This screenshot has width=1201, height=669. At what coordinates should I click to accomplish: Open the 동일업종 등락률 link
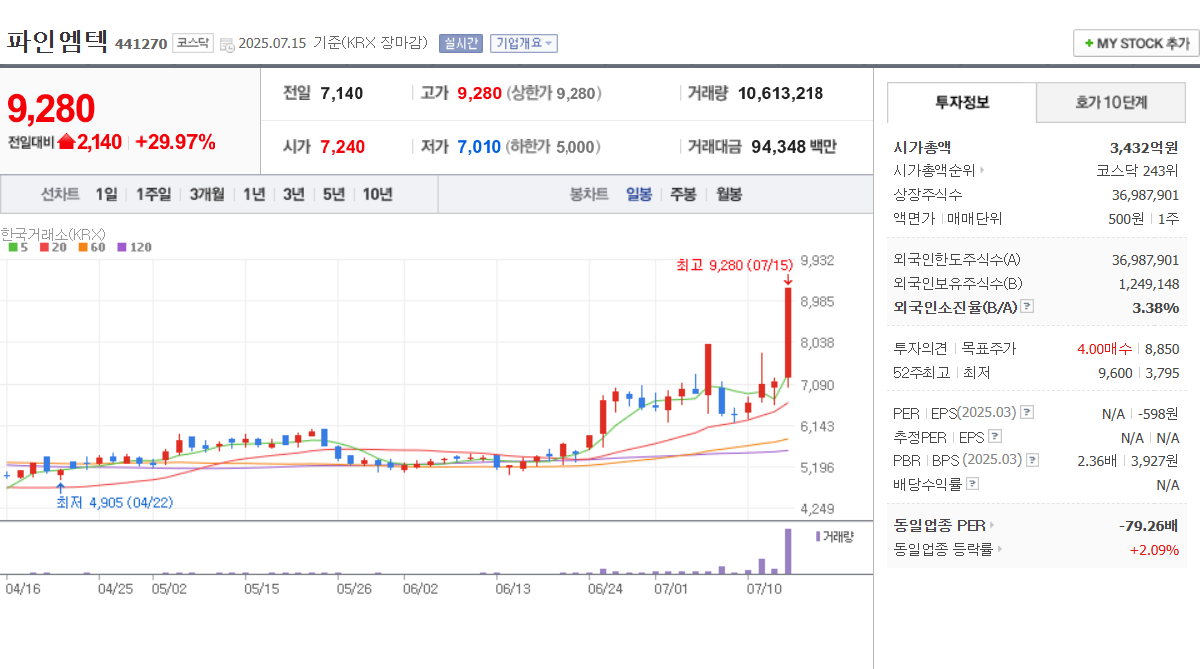click(x=948, y=549)
